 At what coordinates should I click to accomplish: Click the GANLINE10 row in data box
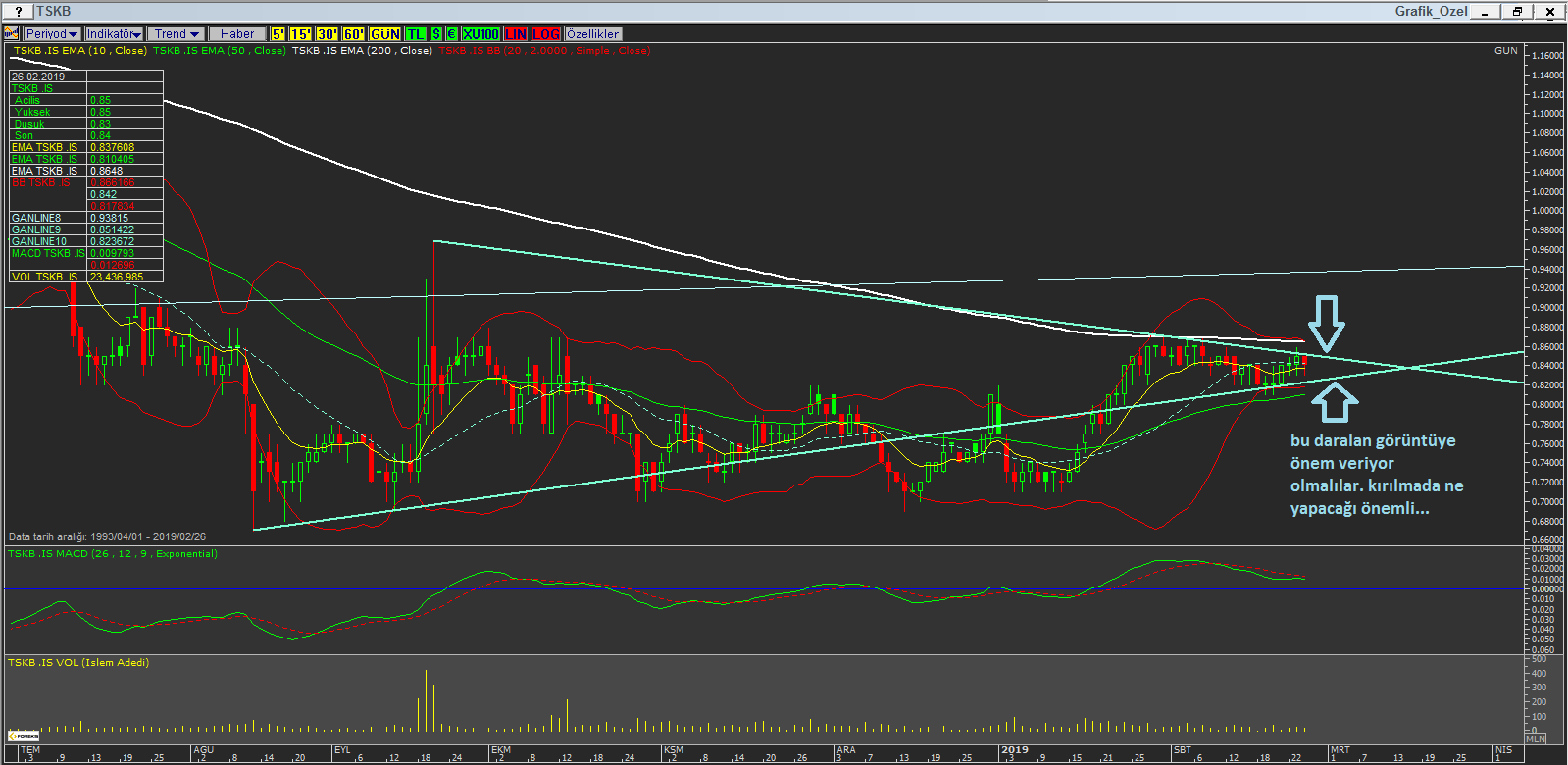point(86,241)
